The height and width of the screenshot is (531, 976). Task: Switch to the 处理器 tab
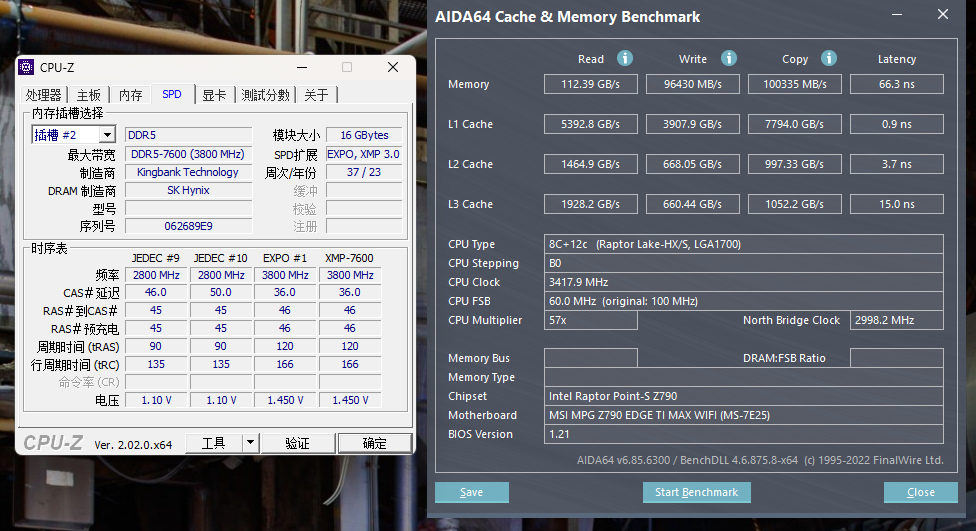point(44,95)
